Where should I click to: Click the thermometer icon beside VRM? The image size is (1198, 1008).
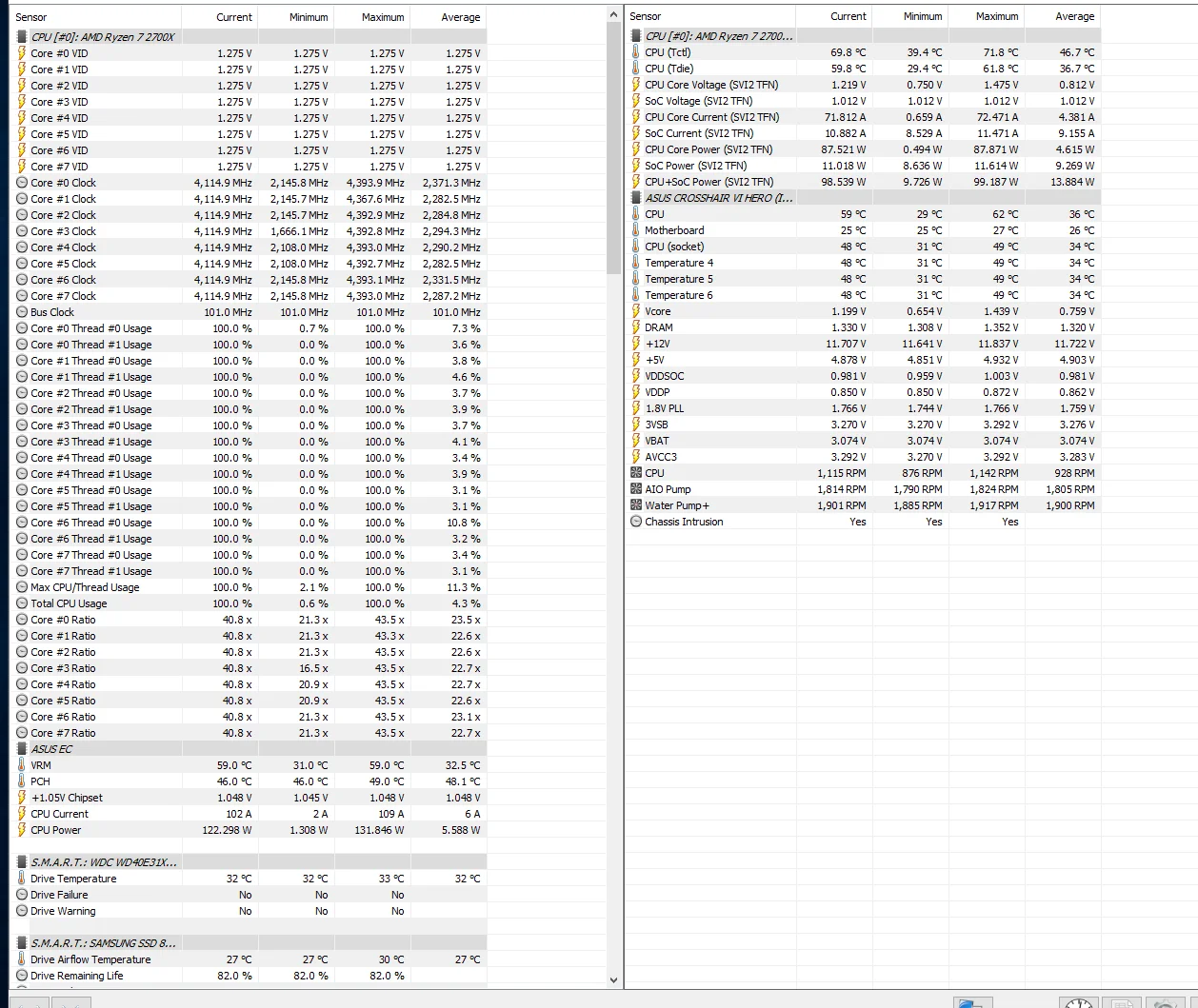pos(22,765)
